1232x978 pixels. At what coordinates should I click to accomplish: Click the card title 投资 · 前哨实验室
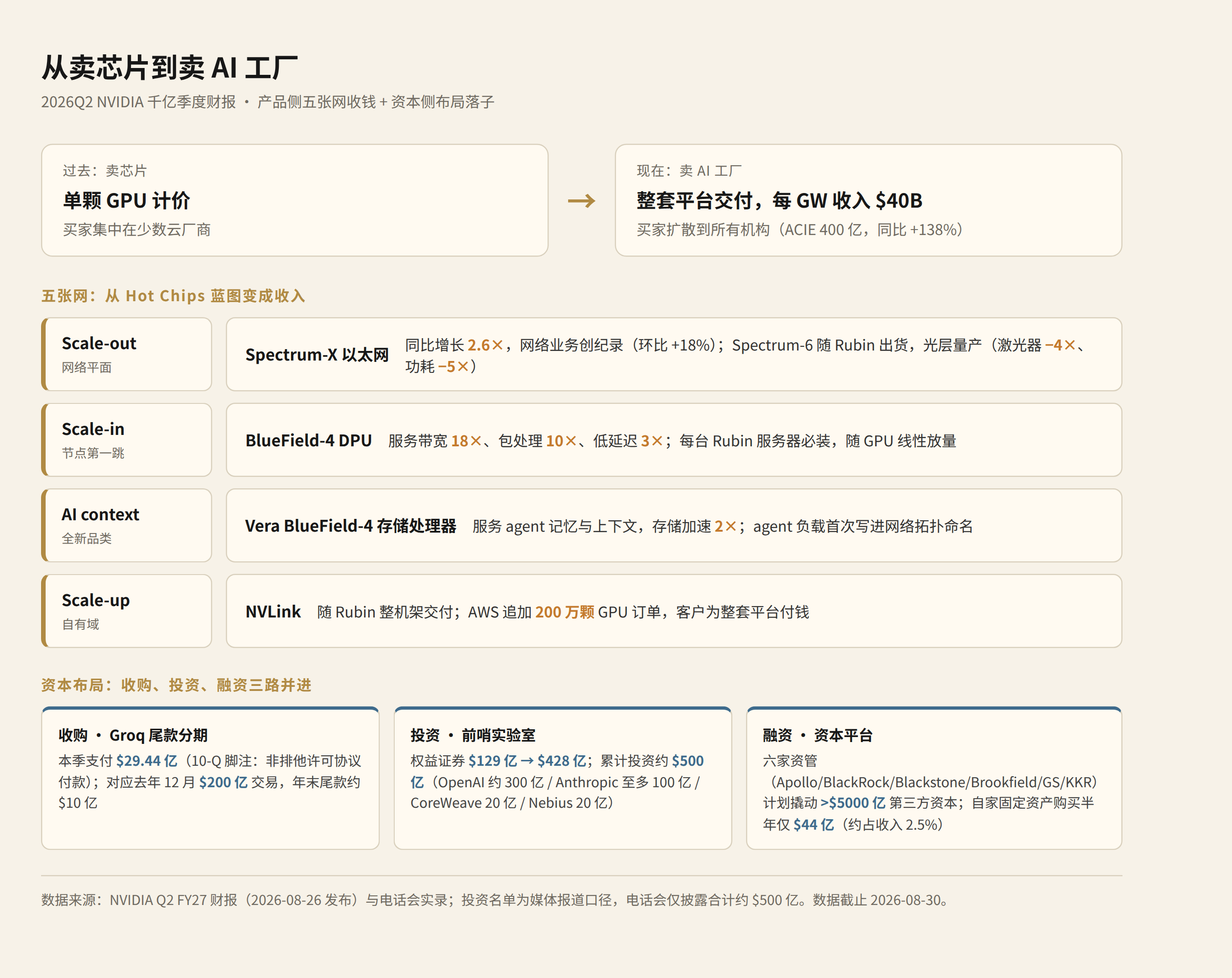pyautogui.click(x=473, y=735)
